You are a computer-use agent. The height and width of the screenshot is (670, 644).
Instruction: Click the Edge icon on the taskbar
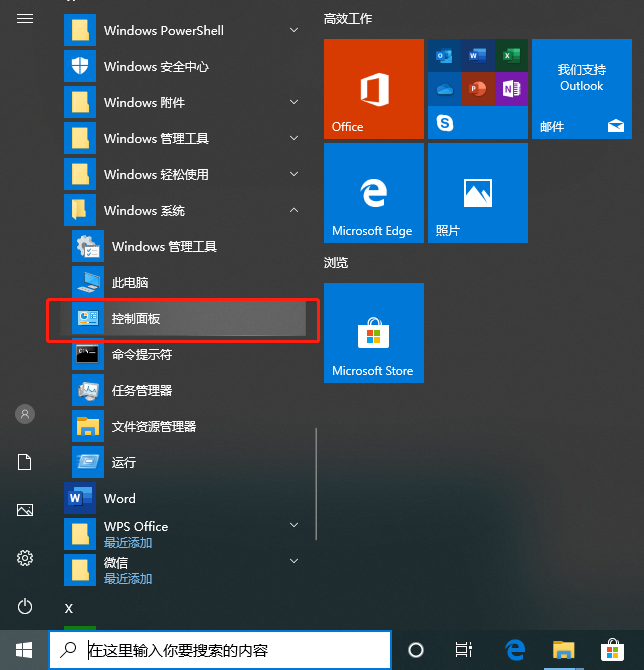515,649
